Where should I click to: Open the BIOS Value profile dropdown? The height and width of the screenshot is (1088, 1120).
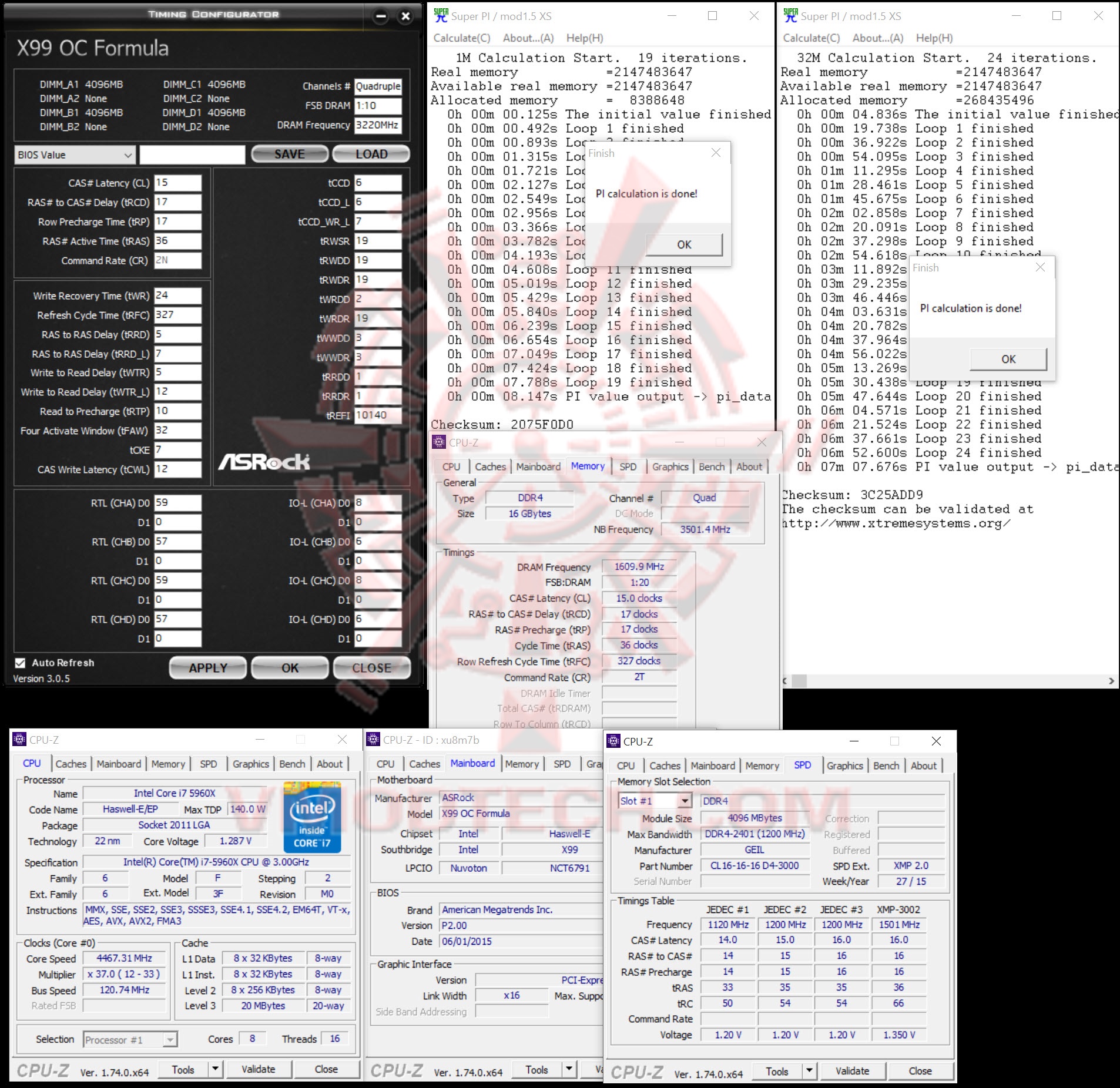click(x=75, y=155)
